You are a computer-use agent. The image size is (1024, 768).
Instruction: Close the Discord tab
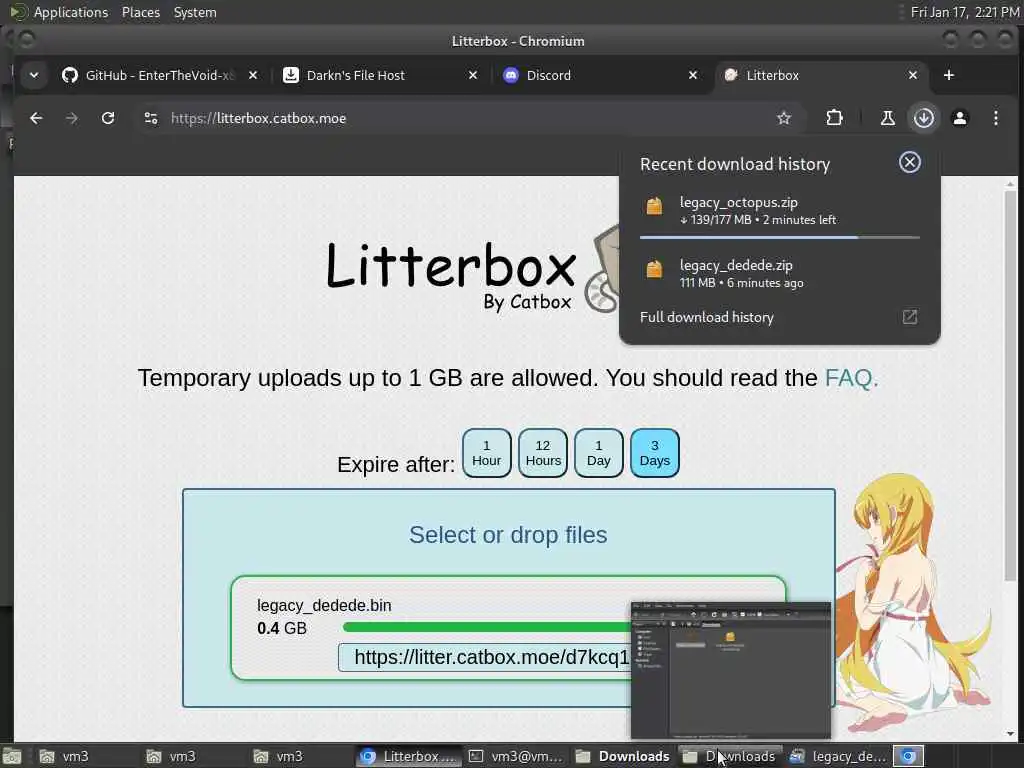point(693,75)
